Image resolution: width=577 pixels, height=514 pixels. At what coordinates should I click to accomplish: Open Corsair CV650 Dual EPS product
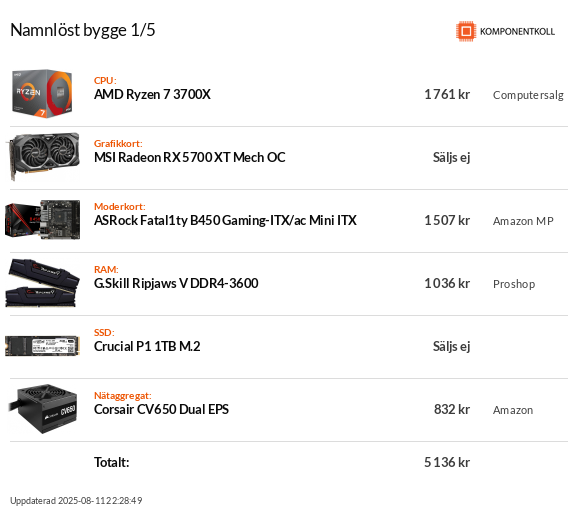pyautogui.click(x=161, y=409)
